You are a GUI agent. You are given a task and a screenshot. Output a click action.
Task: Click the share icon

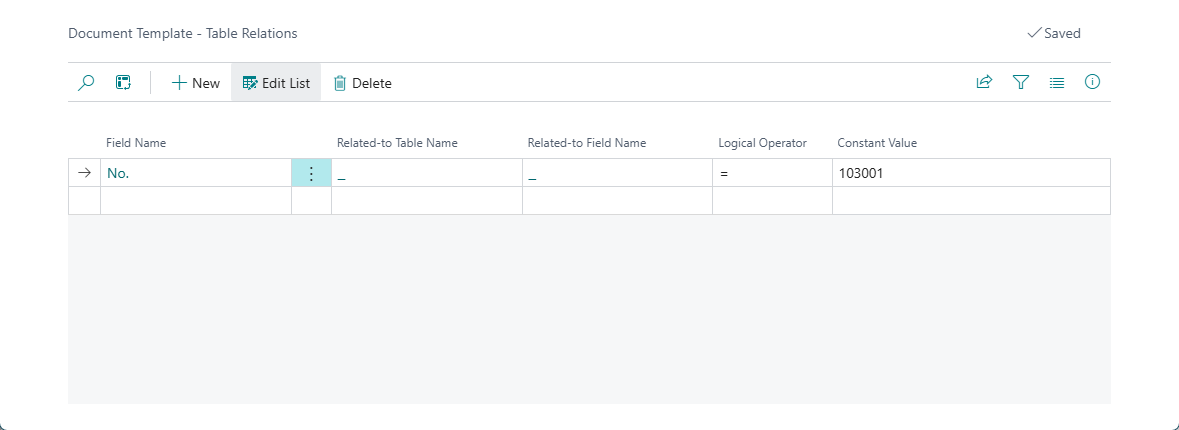(x=984, y=83)
